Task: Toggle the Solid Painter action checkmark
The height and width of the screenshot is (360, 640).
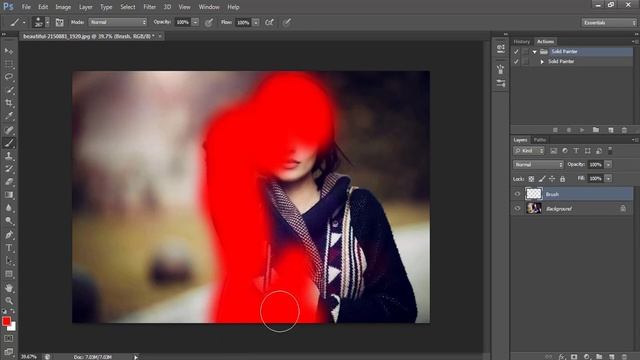Action: (516, 61)
